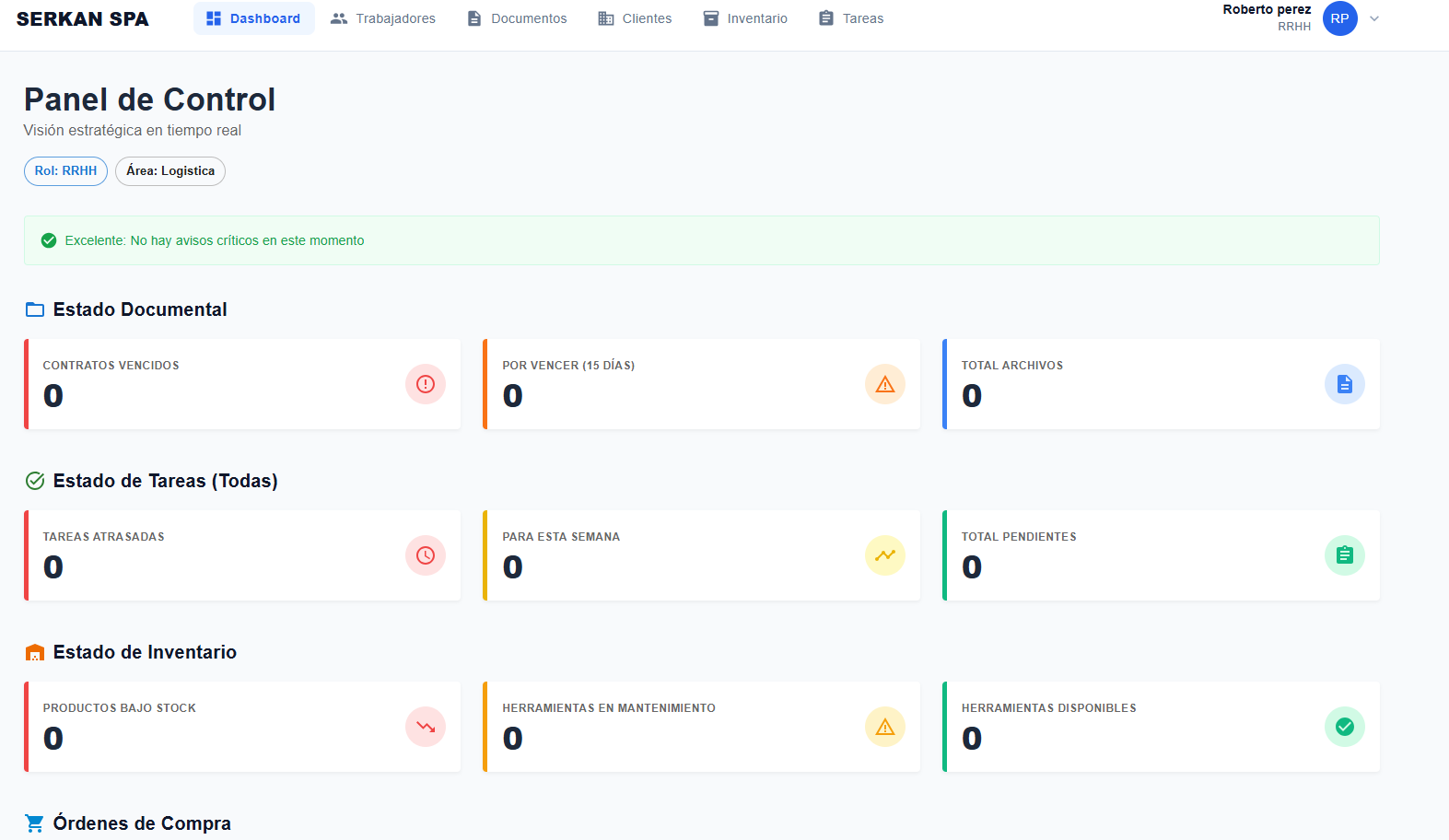Click the green checkmark in Herramientas Disponibles
The width and height of the screenshot is (1449, 840).
coord(1344,727)
